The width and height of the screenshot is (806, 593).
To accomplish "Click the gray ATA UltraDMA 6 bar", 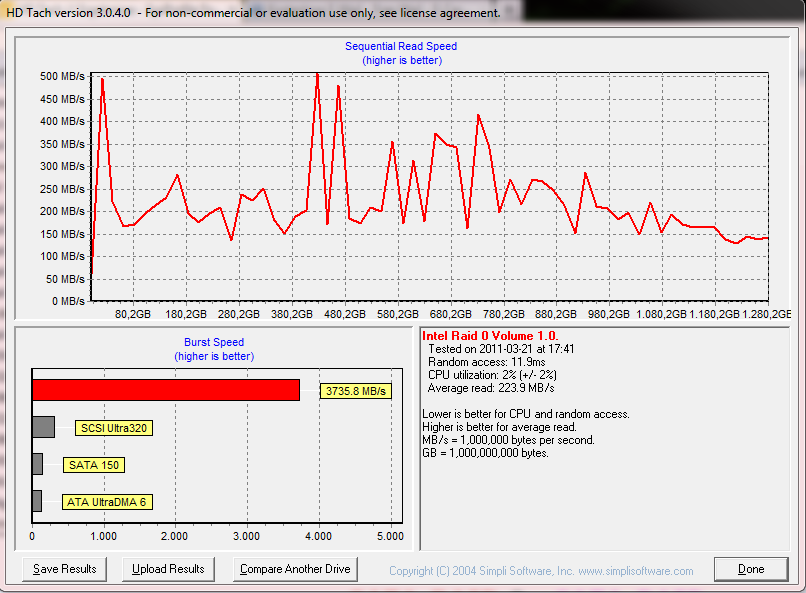I will pyautogui.click(x=37, y=501).
